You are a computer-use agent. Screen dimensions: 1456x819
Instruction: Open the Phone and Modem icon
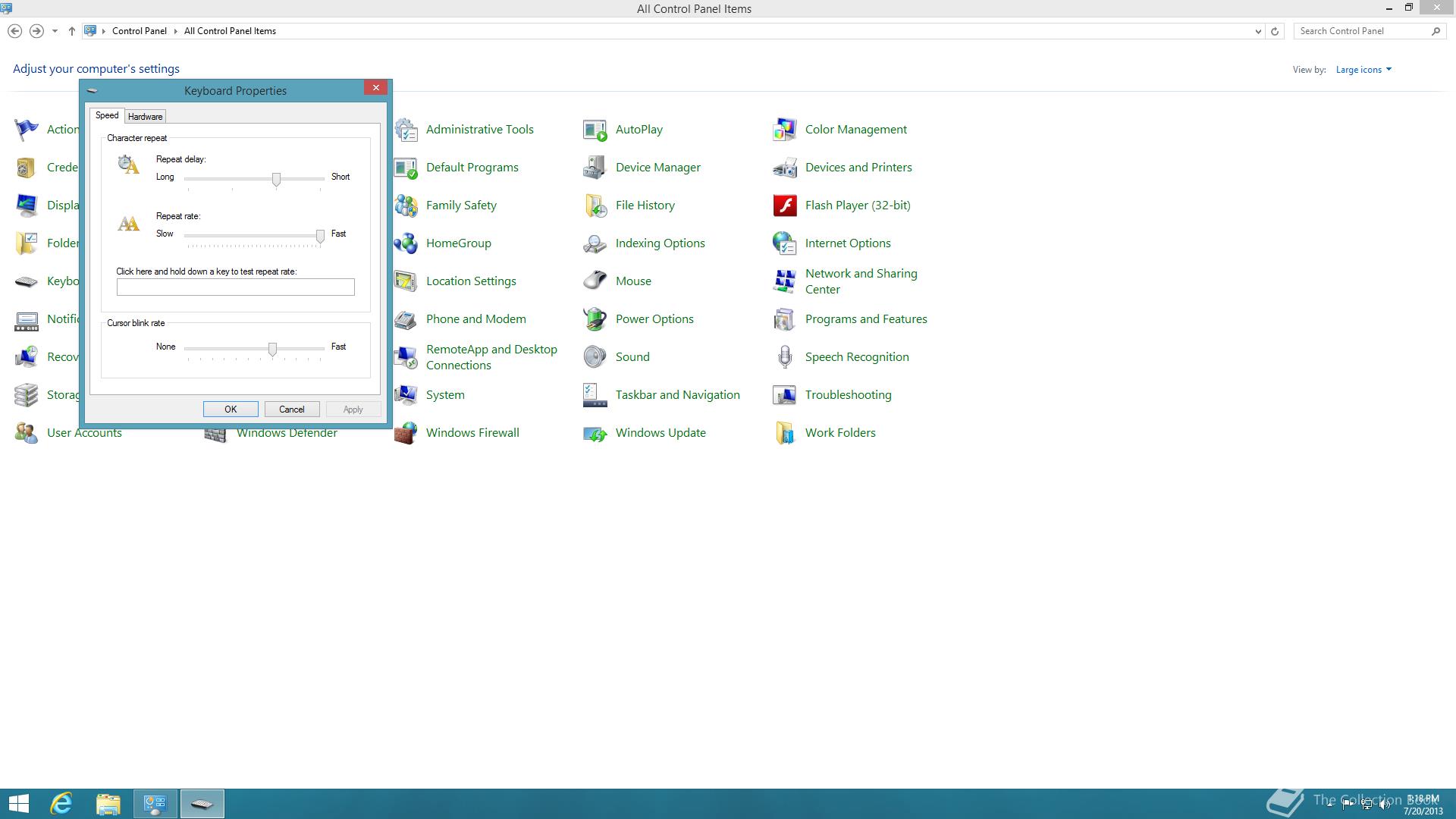[x=406, y=319]
